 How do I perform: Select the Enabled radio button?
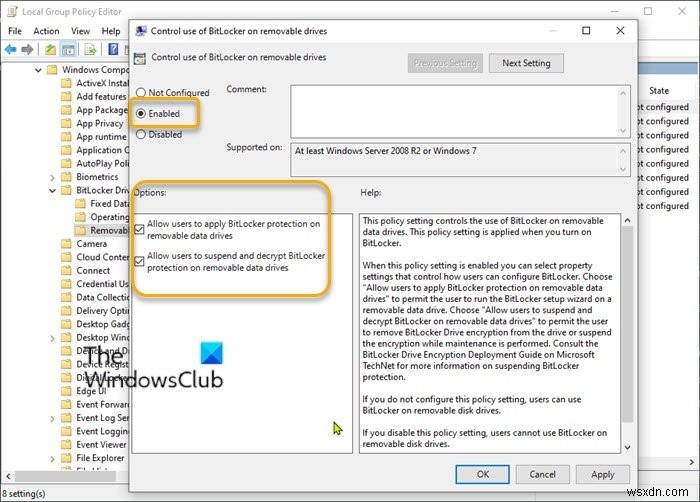click(x=141, y=113)
